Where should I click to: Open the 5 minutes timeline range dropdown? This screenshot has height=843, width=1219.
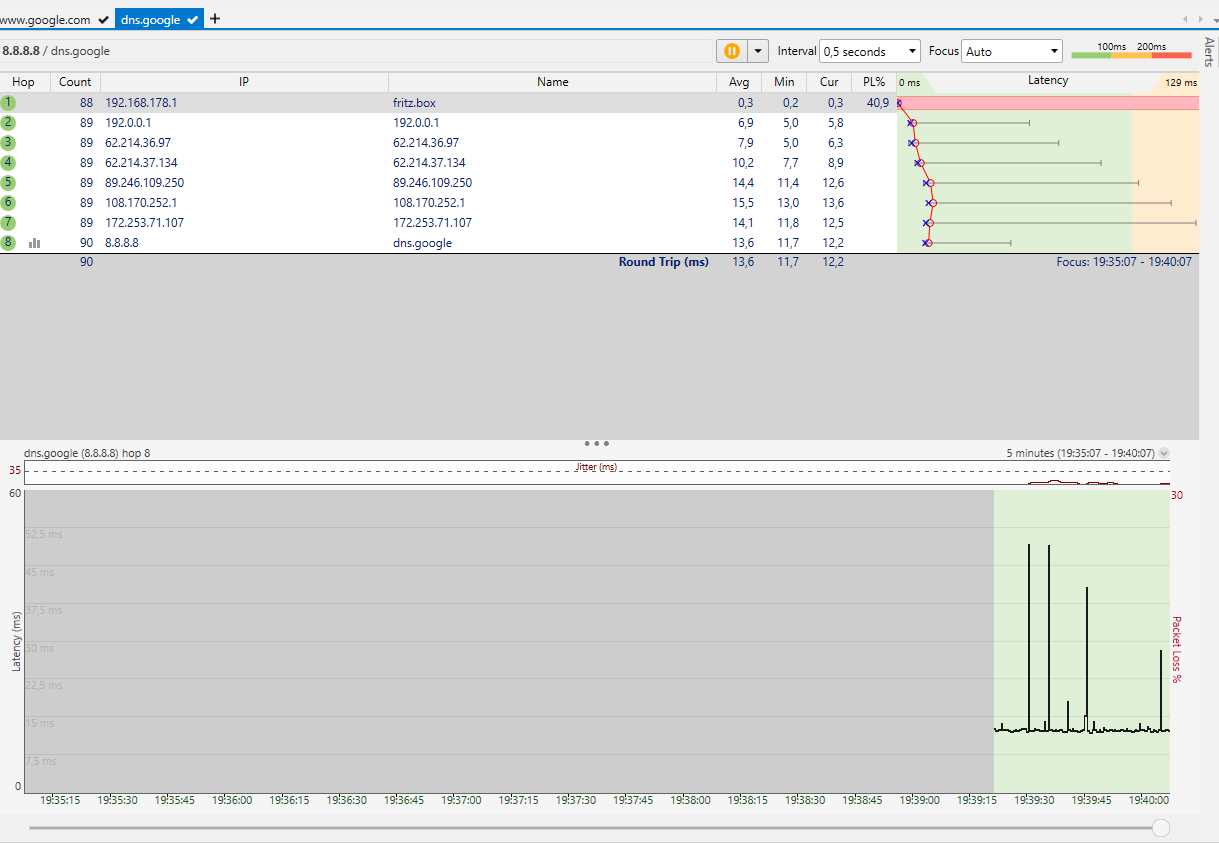click(x=1163, y=453)
